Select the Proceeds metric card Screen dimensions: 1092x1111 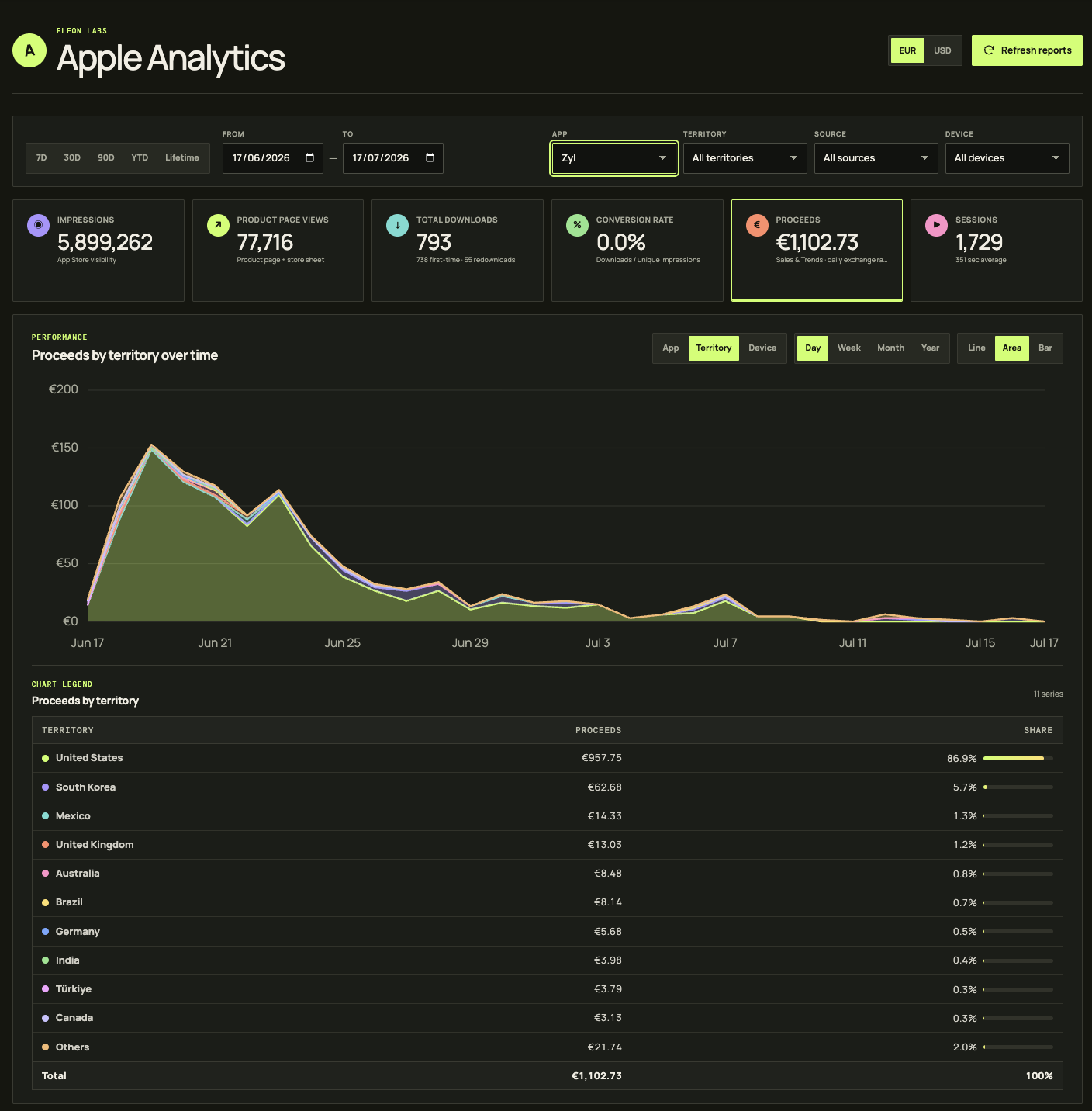click(817, 251)
